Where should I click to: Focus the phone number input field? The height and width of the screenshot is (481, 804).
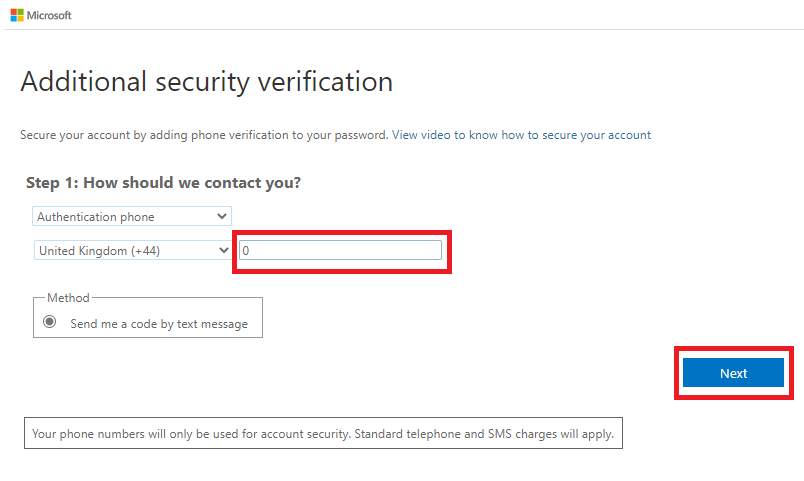point(340,251)
